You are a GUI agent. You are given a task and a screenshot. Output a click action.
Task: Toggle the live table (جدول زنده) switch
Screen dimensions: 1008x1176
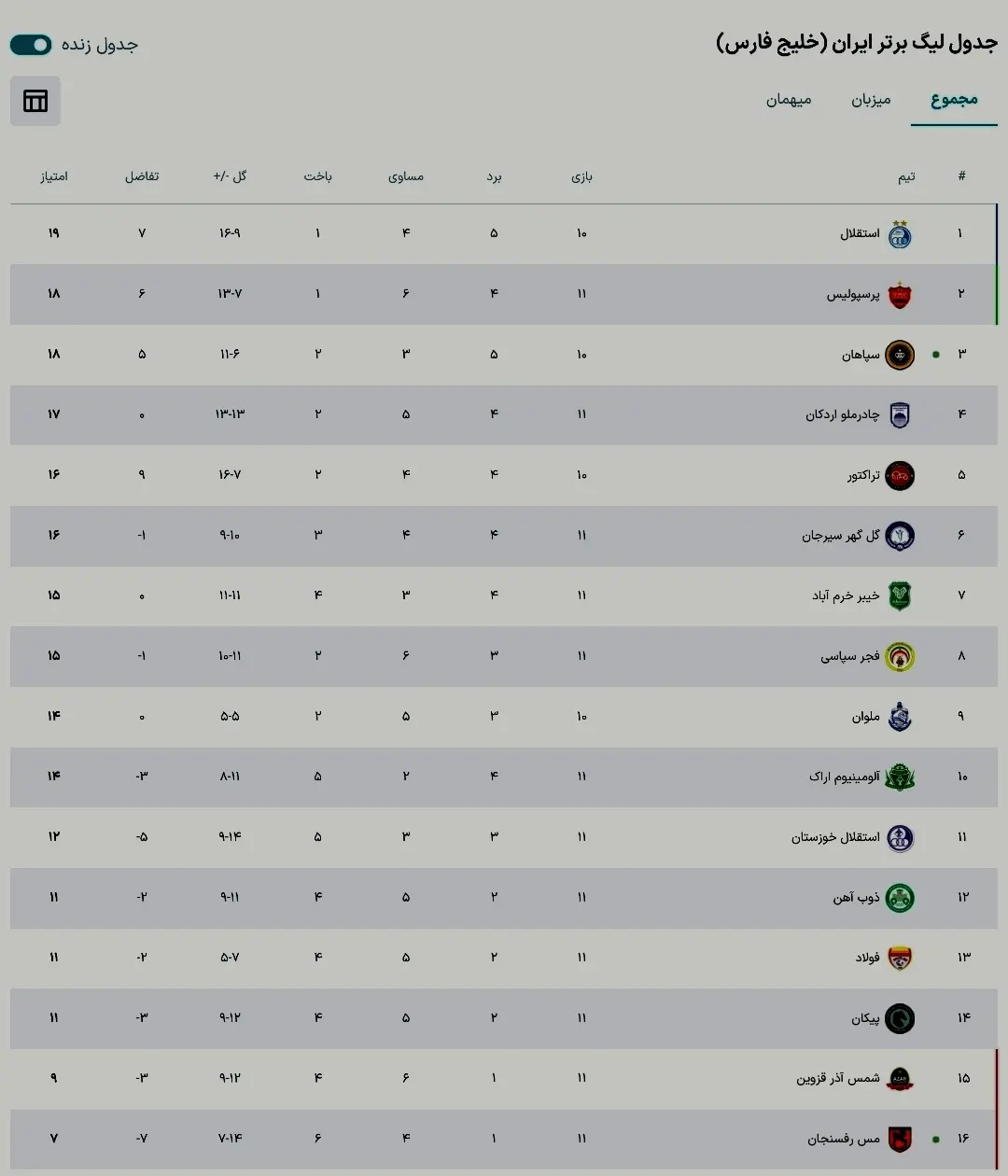tap(31, 45)
